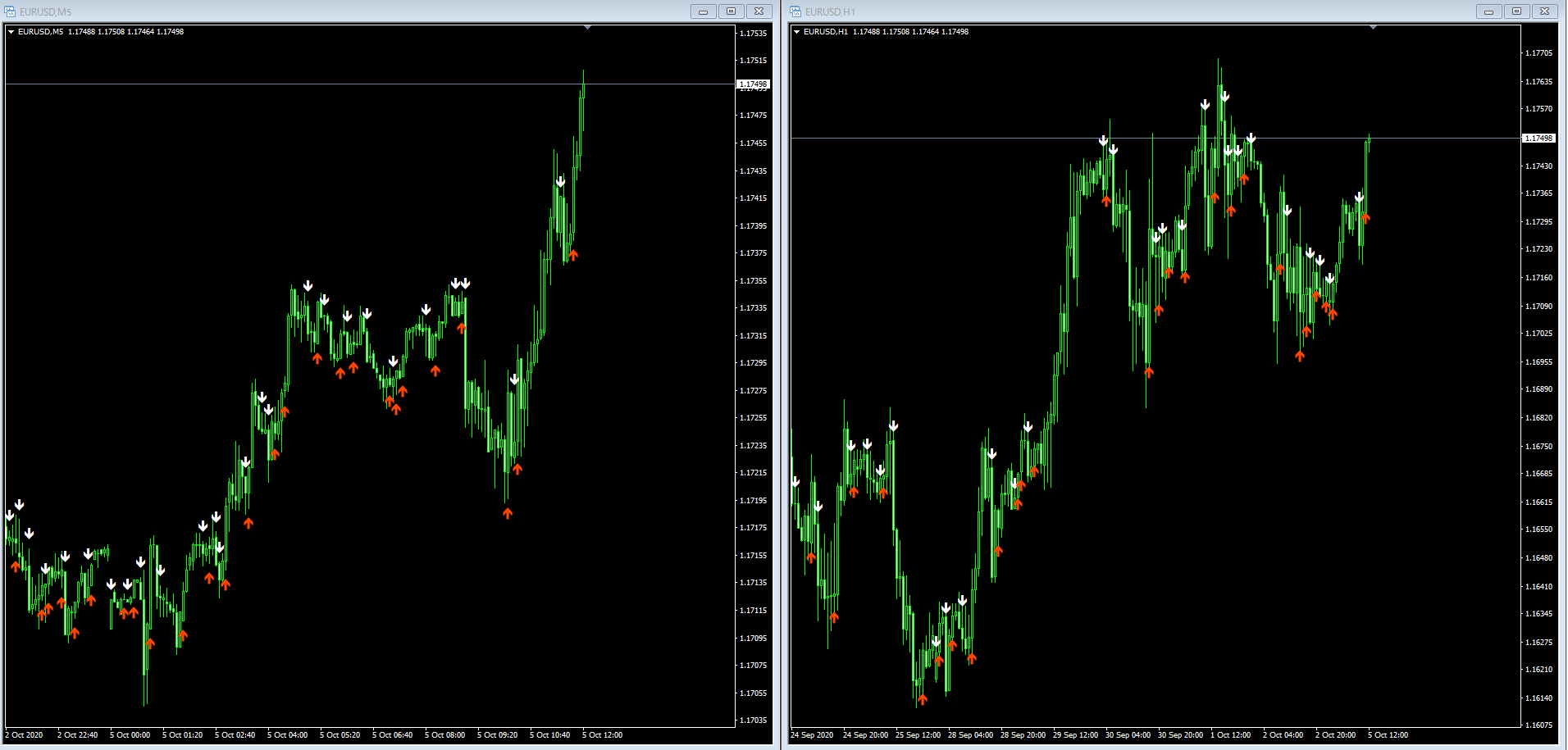Click the 1 Oct 12:00 time label on the H1 chart
Viewport: 1568px width, 750px height.
[1230, 735]
